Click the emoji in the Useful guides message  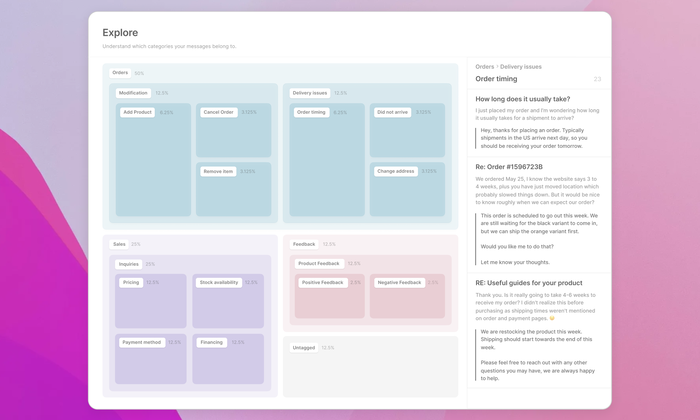click(552, 318)
